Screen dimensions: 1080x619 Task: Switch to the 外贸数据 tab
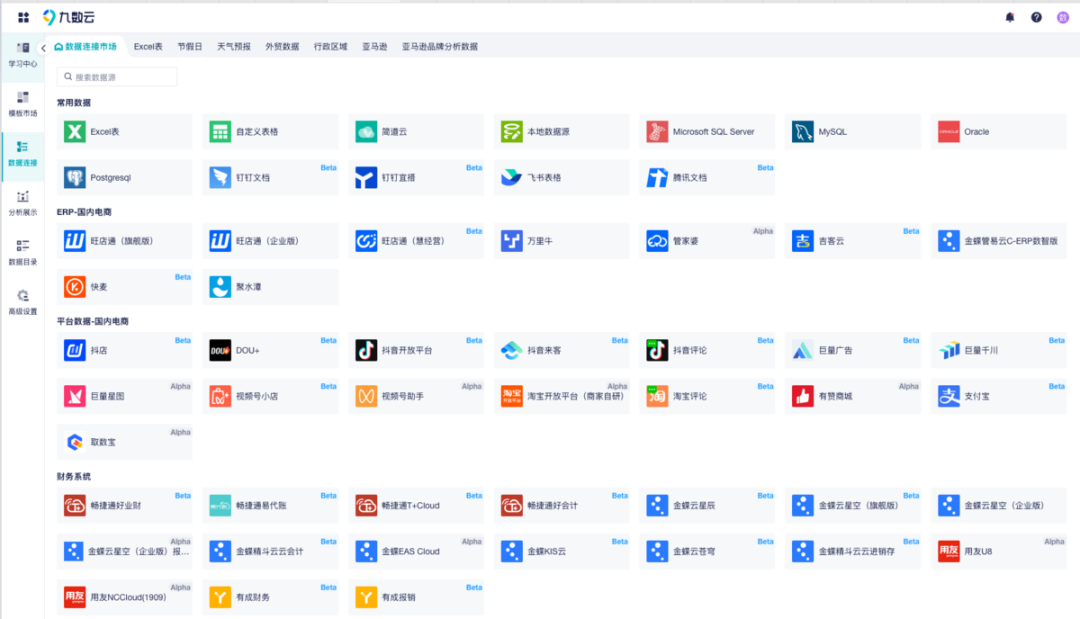click(282, 47)
